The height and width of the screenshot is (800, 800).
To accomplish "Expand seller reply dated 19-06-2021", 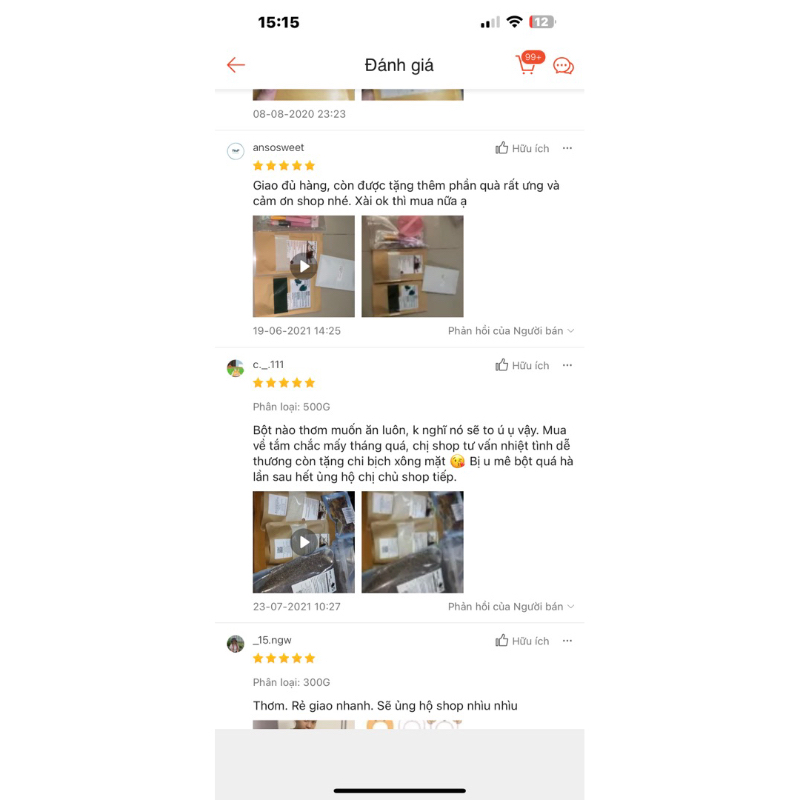I will (511, 331).
